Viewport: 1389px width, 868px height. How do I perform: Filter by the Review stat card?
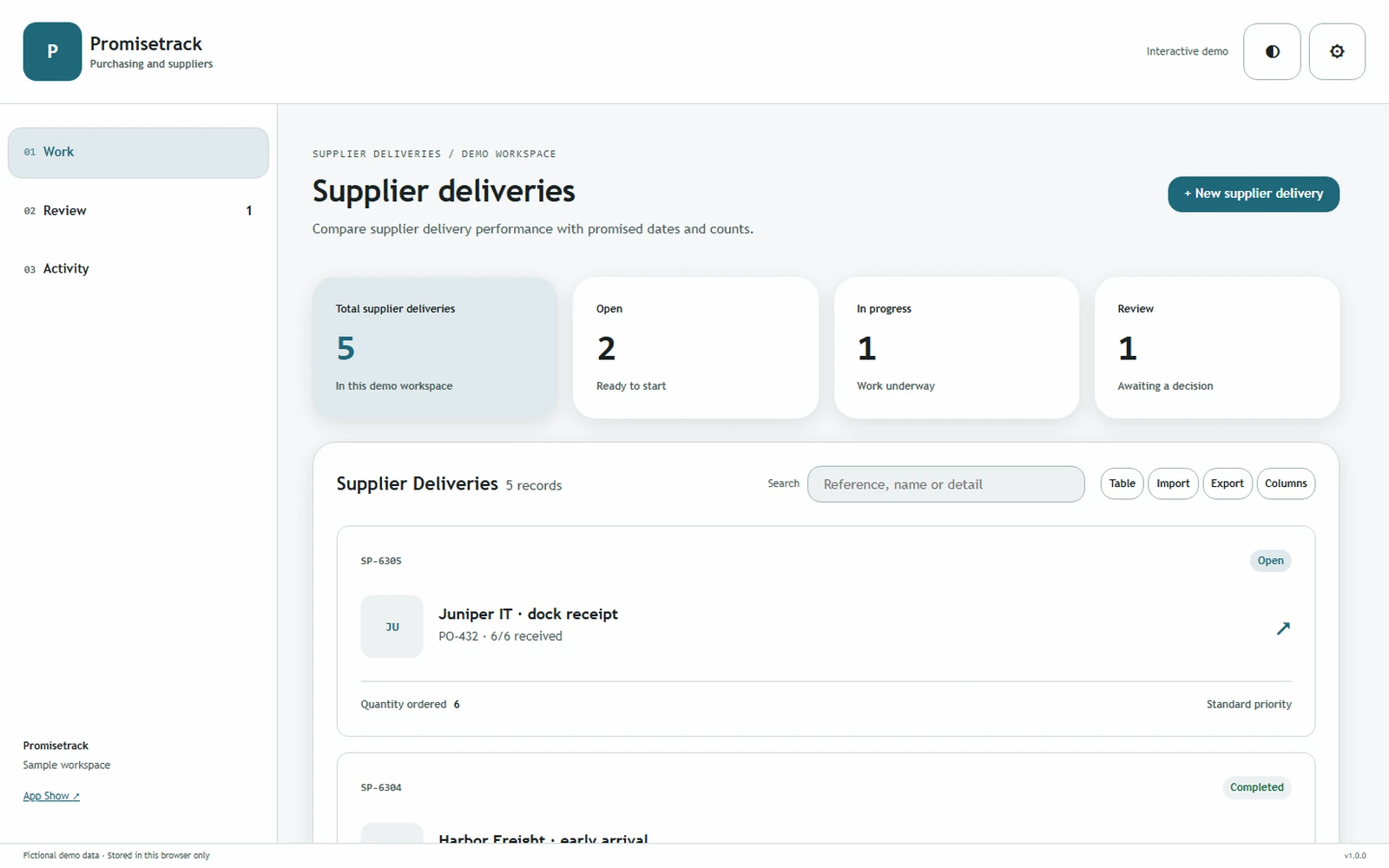coord(1217,347)
